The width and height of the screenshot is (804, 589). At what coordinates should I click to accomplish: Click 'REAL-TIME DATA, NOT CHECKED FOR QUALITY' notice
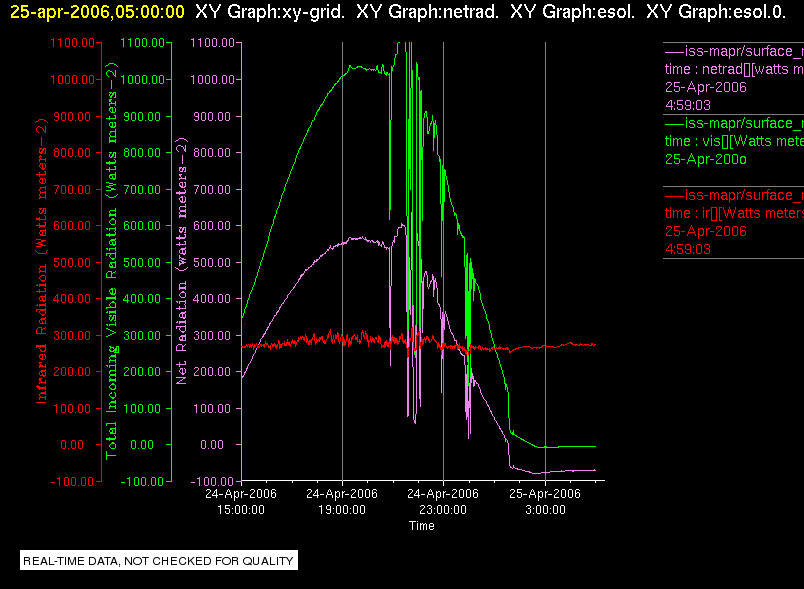click(x=158, y=561)
